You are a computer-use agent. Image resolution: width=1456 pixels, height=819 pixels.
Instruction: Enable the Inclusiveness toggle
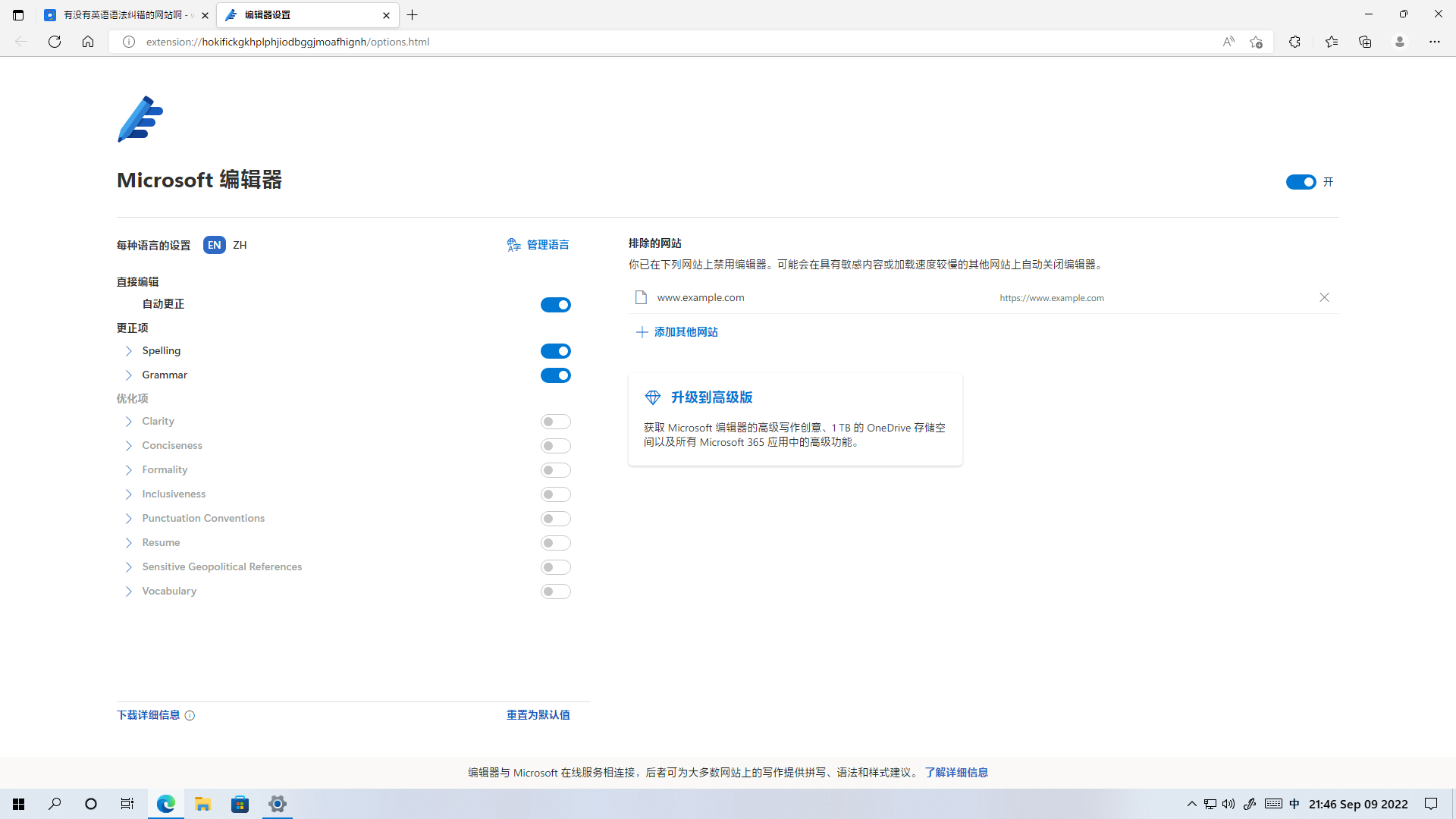[x=555, y=494]
